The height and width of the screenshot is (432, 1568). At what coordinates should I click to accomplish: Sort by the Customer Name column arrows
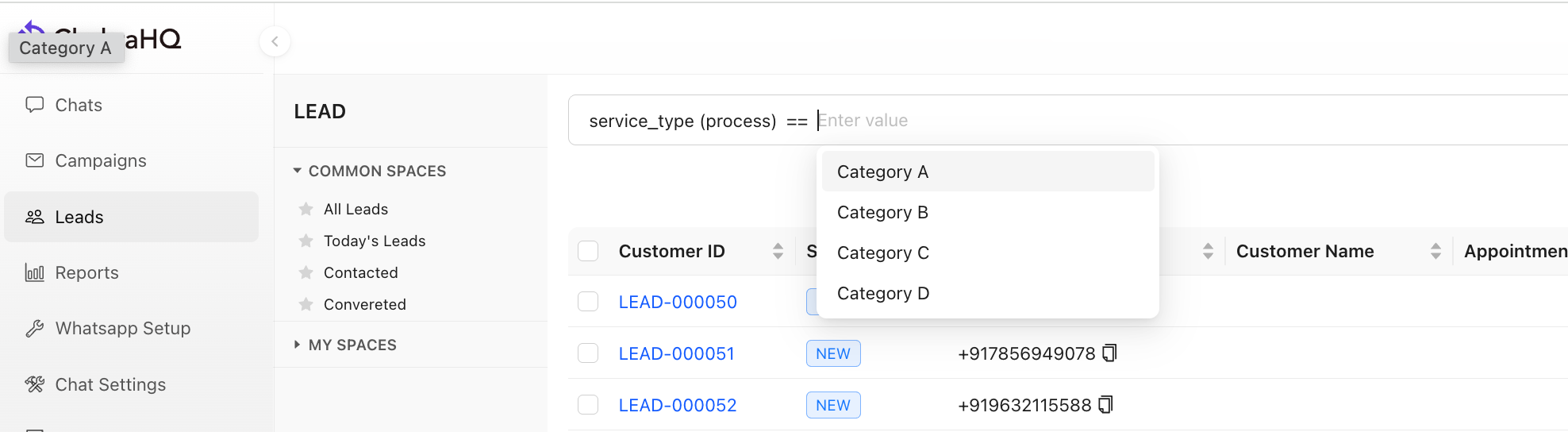(x=1435, y=251)
